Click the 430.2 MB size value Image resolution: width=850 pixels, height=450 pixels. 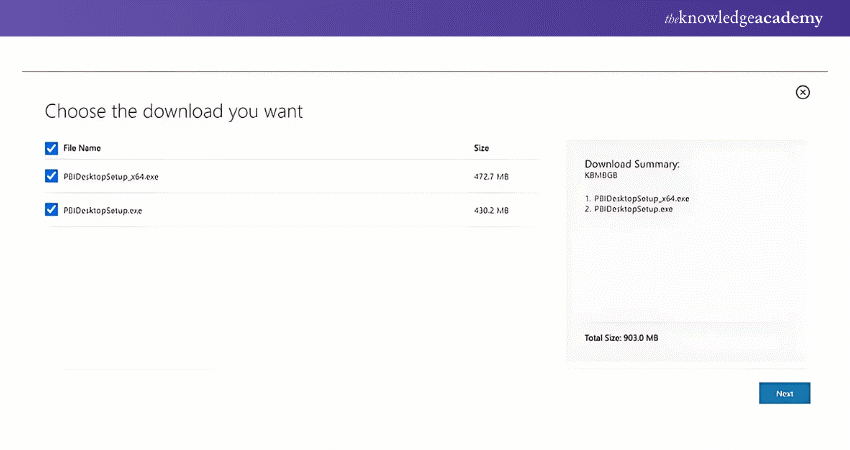point(491,211)
